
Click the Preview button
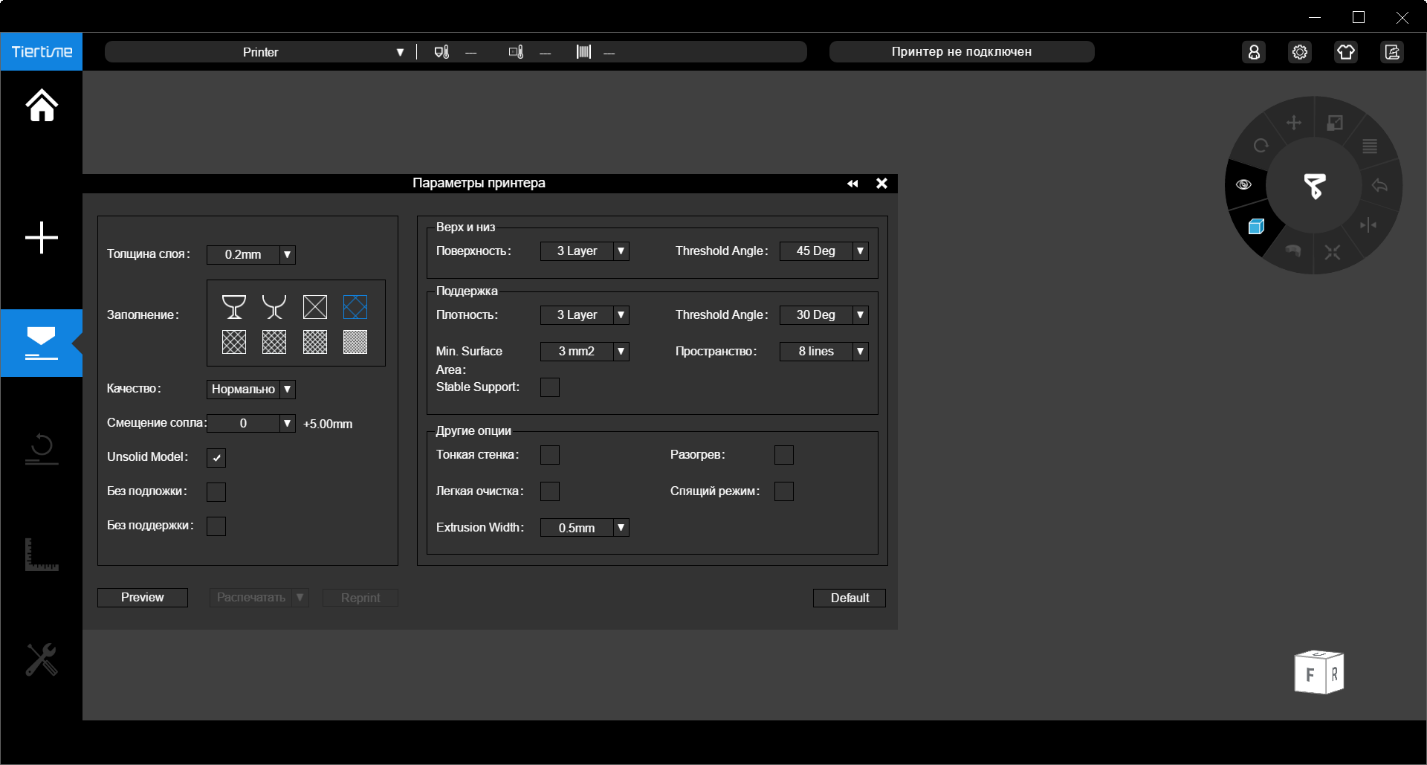[x=142, y=597]
